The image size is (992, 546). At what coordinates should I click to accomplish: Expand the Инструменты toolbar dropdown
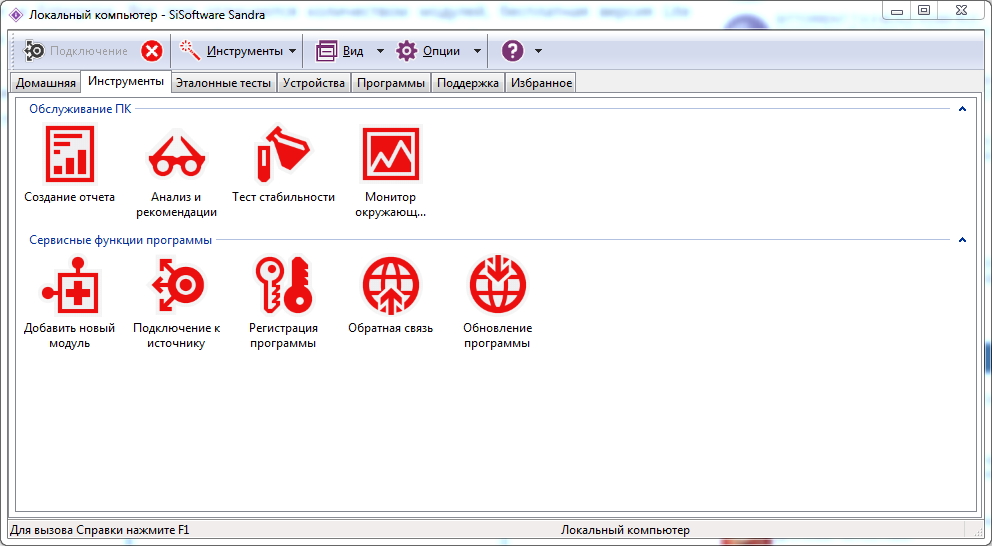pyautogui.click(x=292, y=51)
